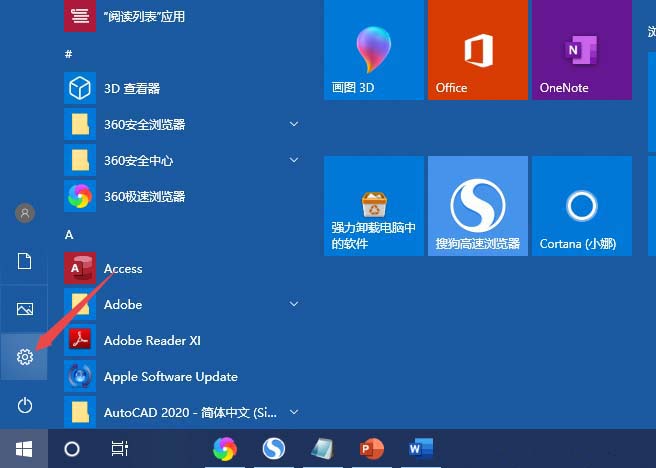Select Access in the app list
Viewport: 656px width, 468px height.
pyautogui.click(x=184, y=268)
